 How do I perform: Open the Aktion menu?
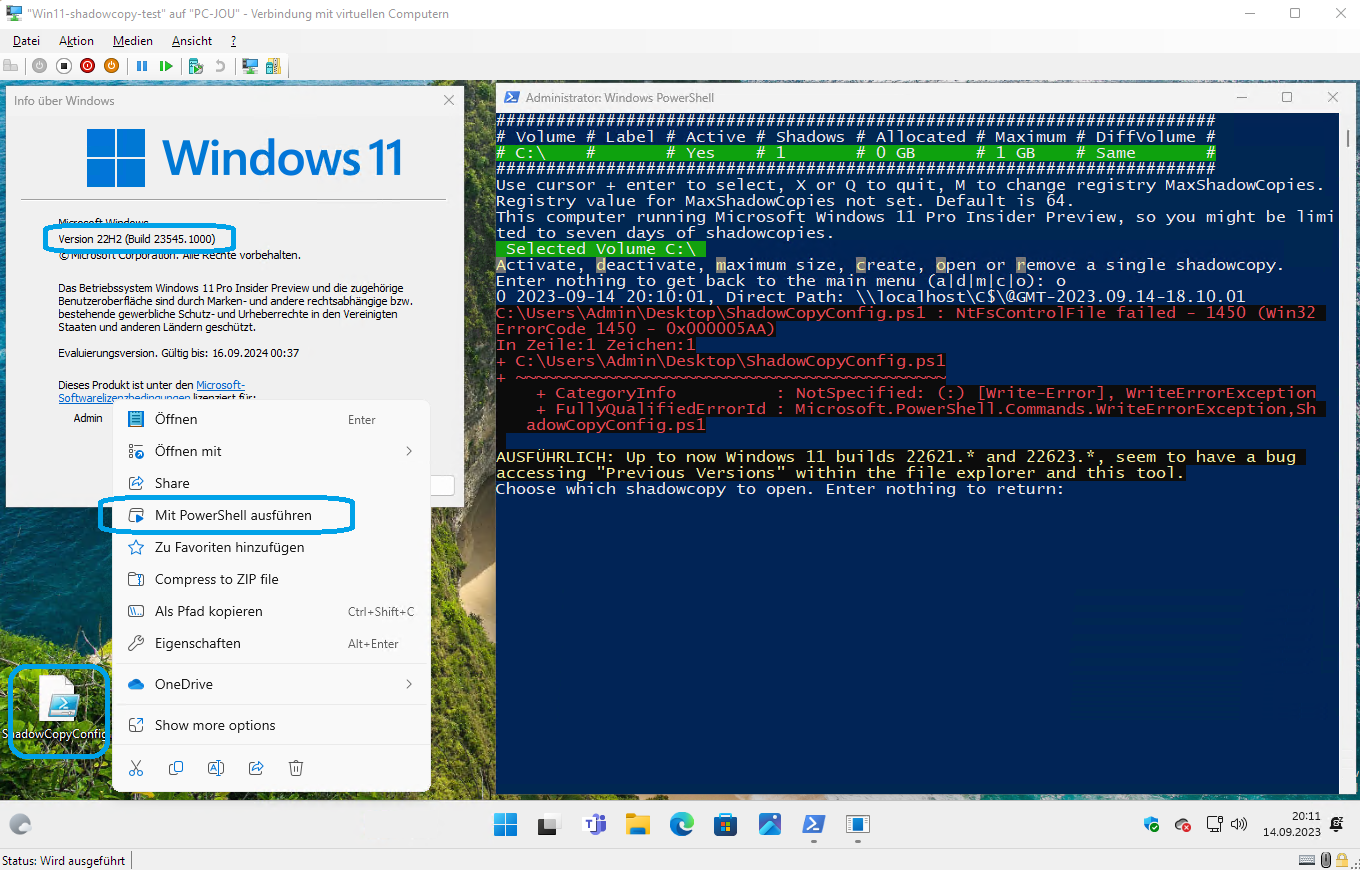[x=76, y=41]
